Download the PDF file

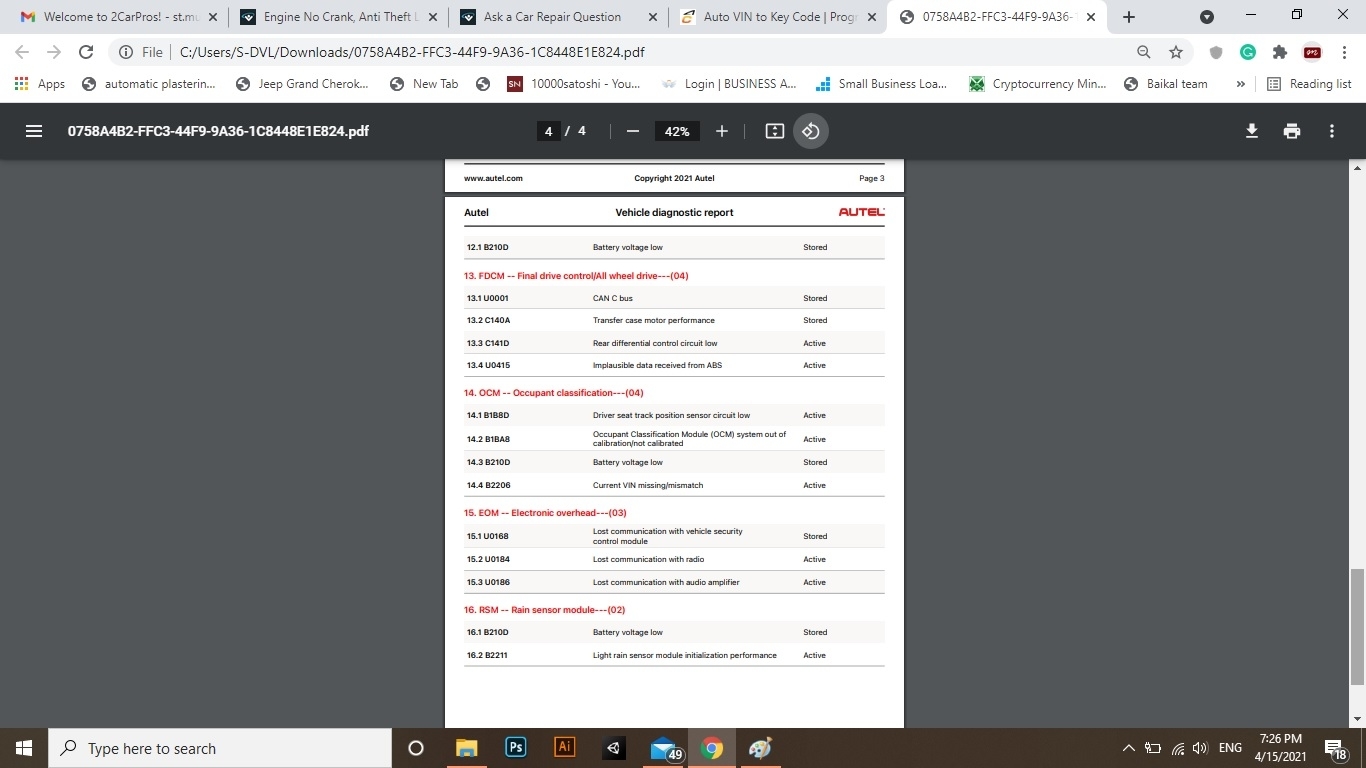pos(1251,131)
